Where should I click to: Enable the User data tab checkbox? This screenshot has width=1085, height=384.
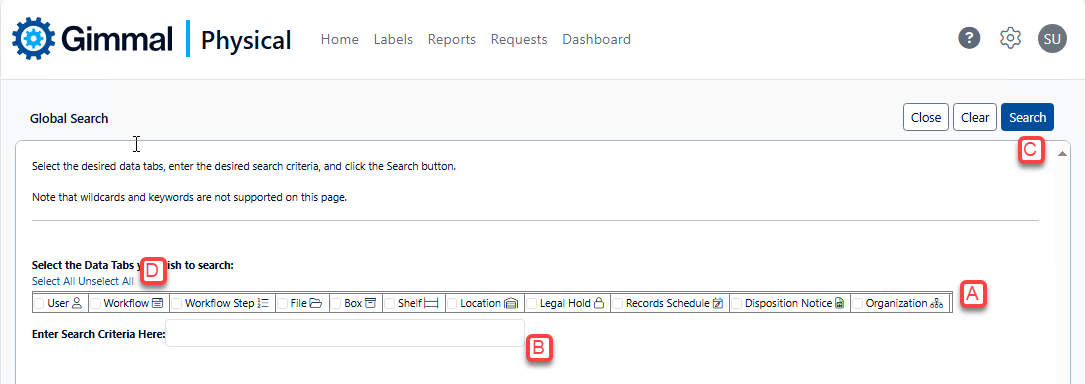coord(40,303)
